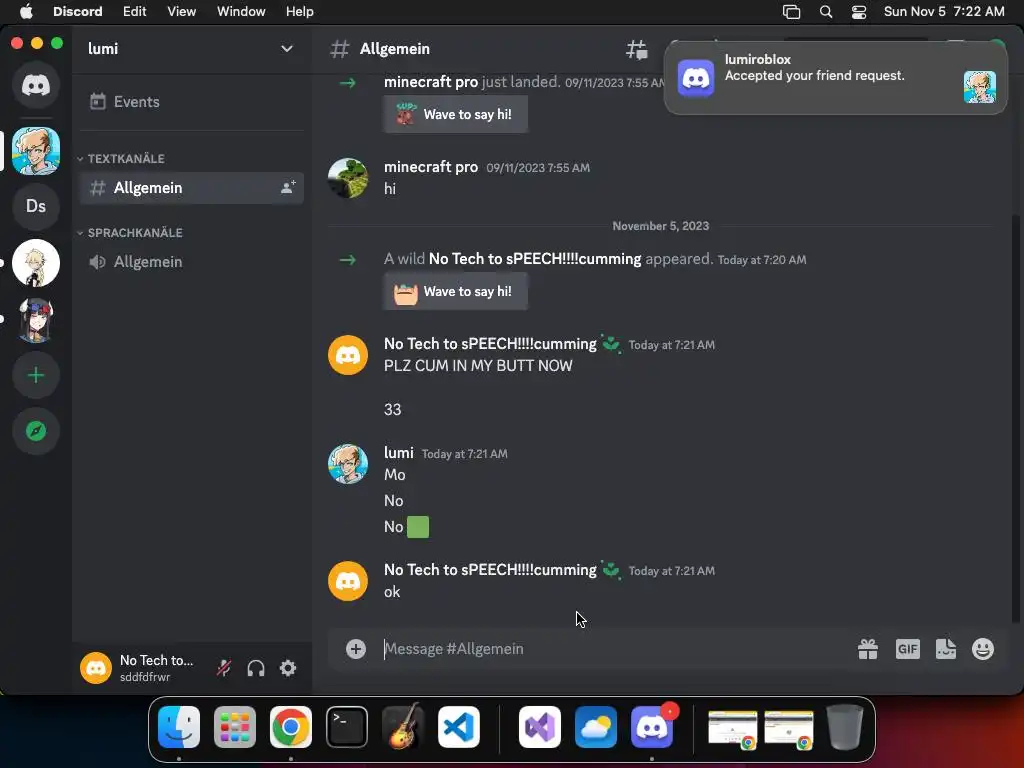Open user settings gear icon
Screen dimensions: 1024x768
click(288, 668)
